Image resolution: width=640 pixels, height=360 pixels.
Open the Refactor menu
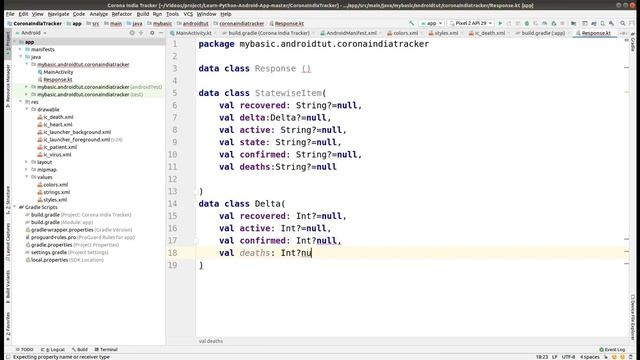pyautogui.click(x=122, y=14)
